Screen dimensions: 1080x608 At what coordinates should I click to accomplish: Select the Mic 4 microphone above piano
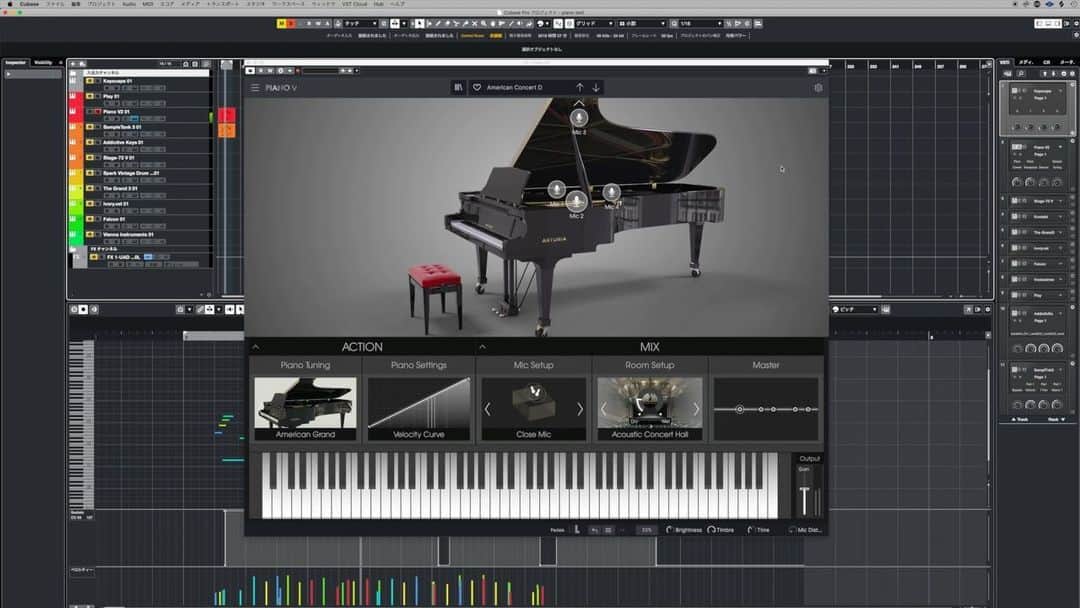point(579,118)
